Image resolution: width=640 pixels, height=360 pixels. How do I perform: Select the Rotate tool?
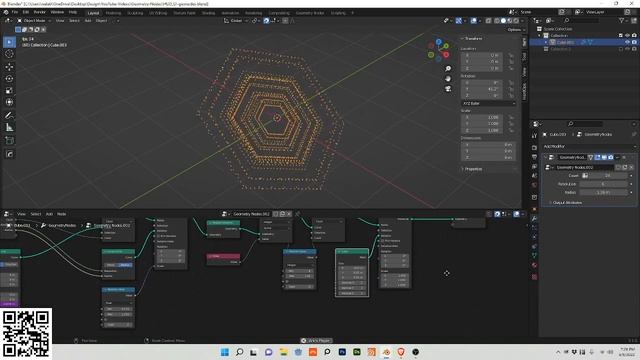[x=9, y=78]
